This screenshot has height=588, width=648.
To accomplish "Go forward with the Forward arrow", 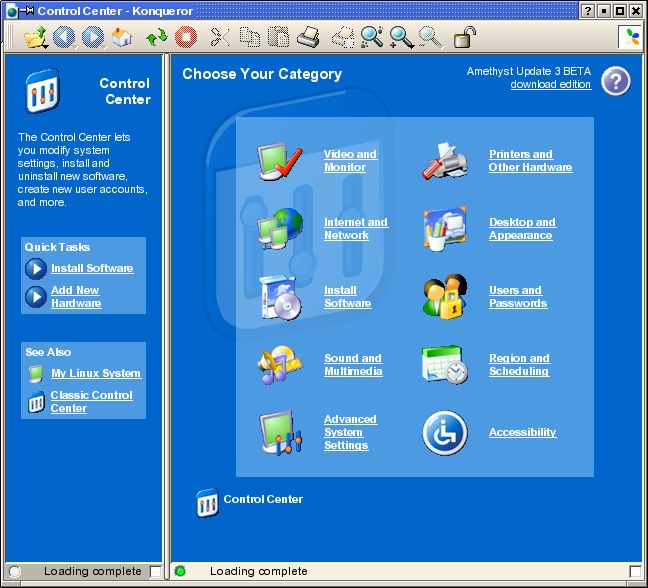I will pos(93,37).
